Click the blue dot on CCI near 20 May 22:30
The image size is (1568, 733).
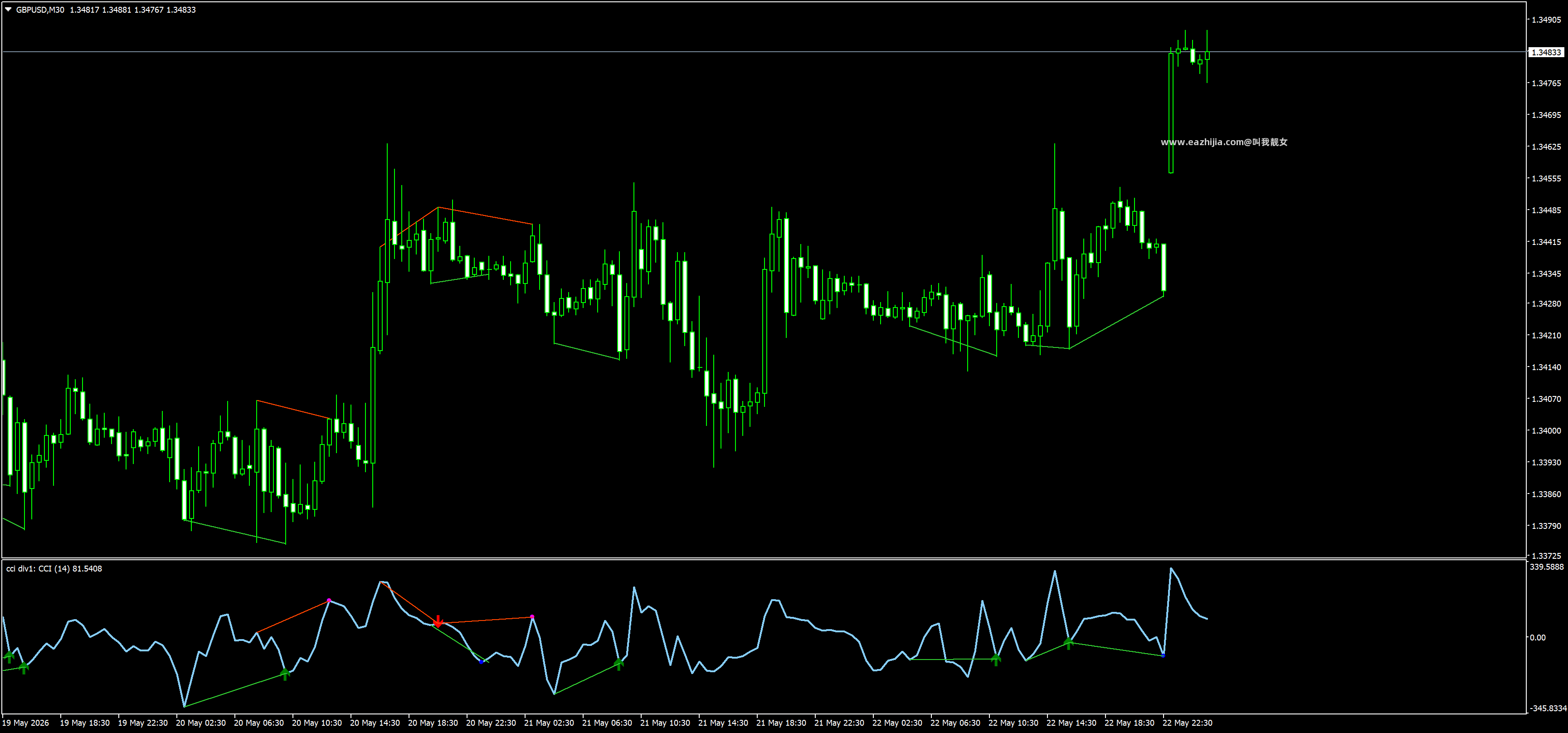pos(482,661)
